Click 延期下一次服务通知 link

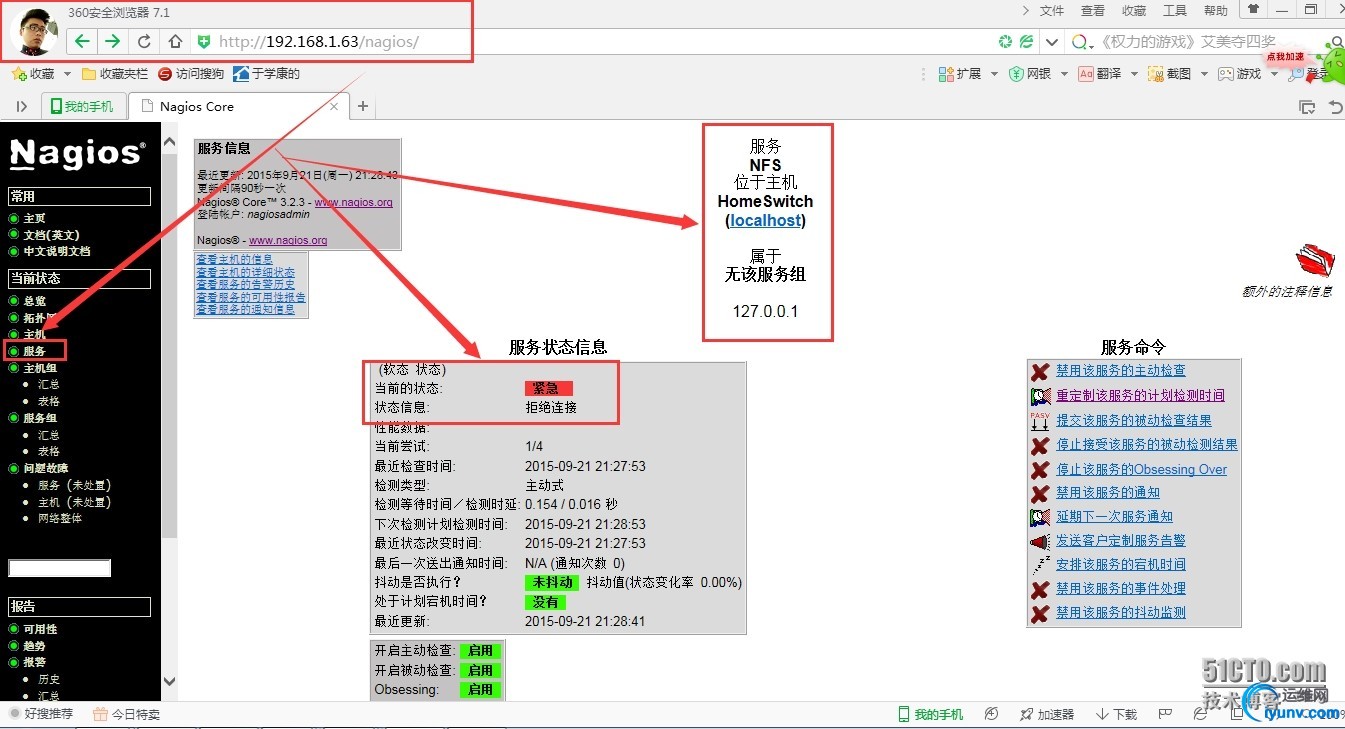pyautogui.click(x=1115, y=516)
